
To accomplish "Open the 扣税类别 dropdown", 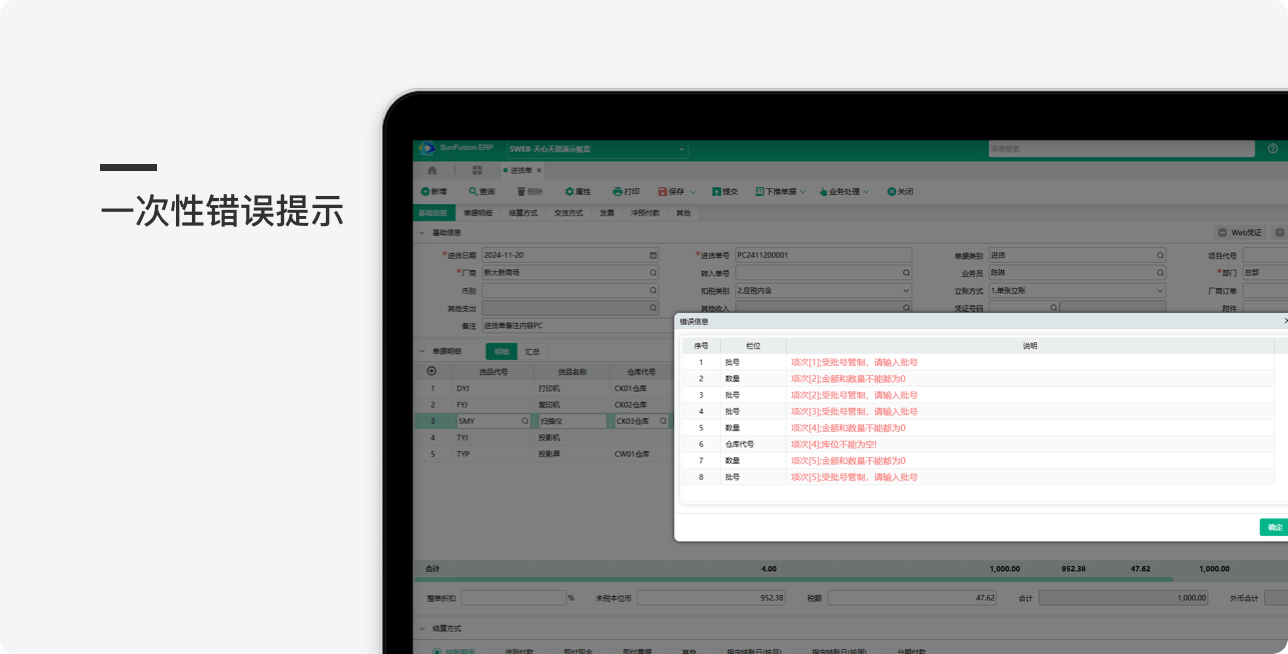I will point(906,290).
